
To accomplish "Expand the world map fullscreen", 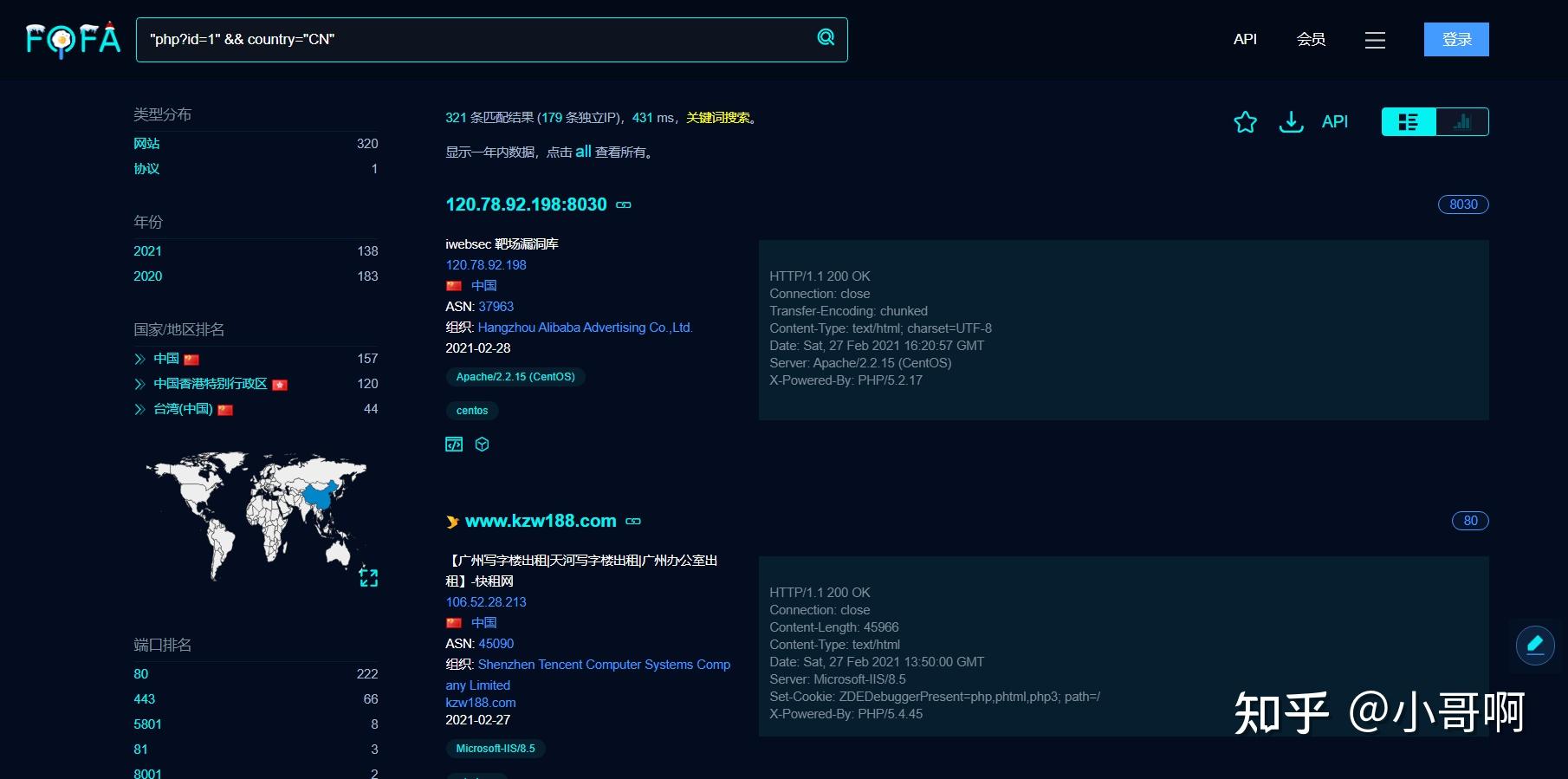I will tap(368, 577).
